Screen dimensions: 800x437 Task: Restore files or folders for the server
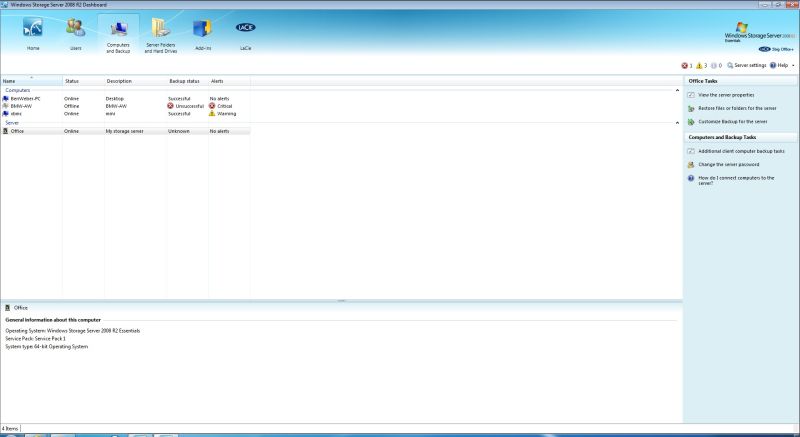pos(737,108)
